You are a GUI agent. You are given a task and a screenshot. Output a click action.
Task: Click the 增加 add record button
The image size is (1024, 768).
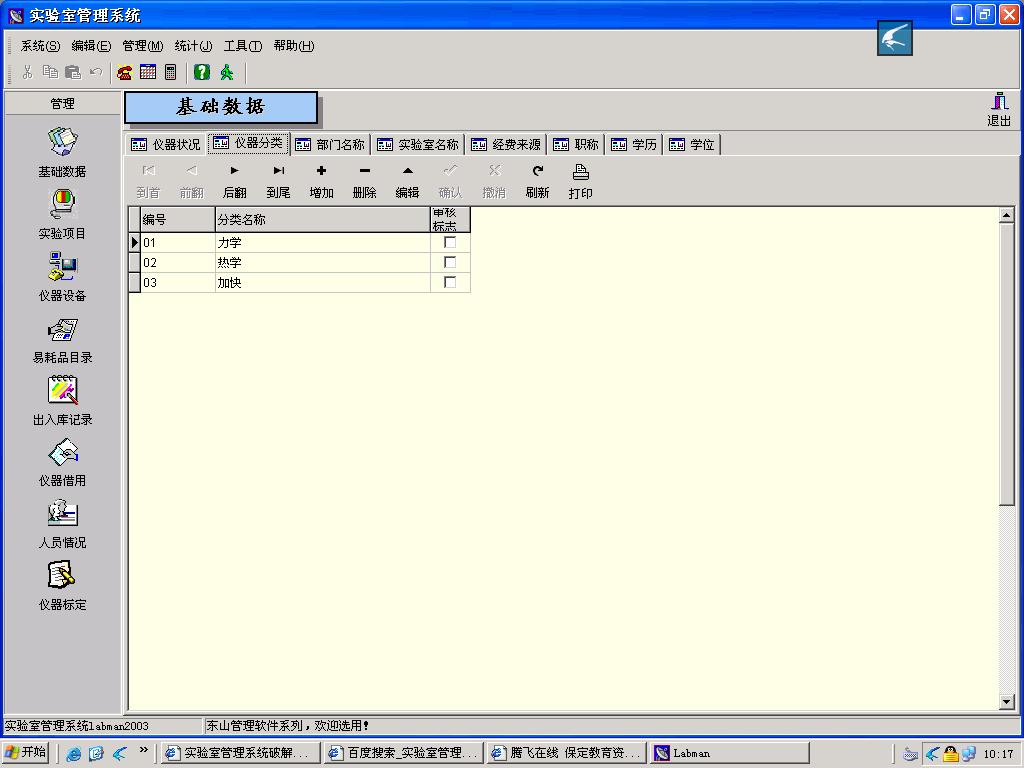(321, 181)
